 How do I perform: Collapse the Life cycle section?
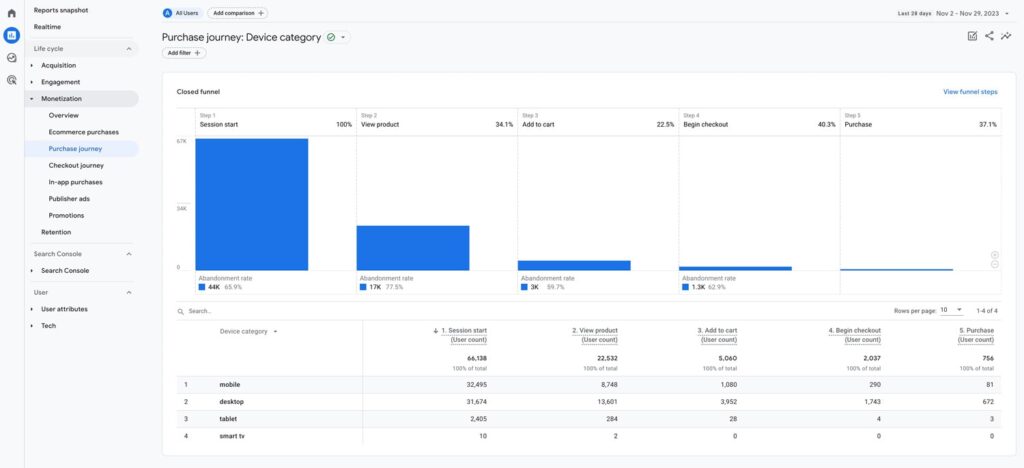click(129, 48)
